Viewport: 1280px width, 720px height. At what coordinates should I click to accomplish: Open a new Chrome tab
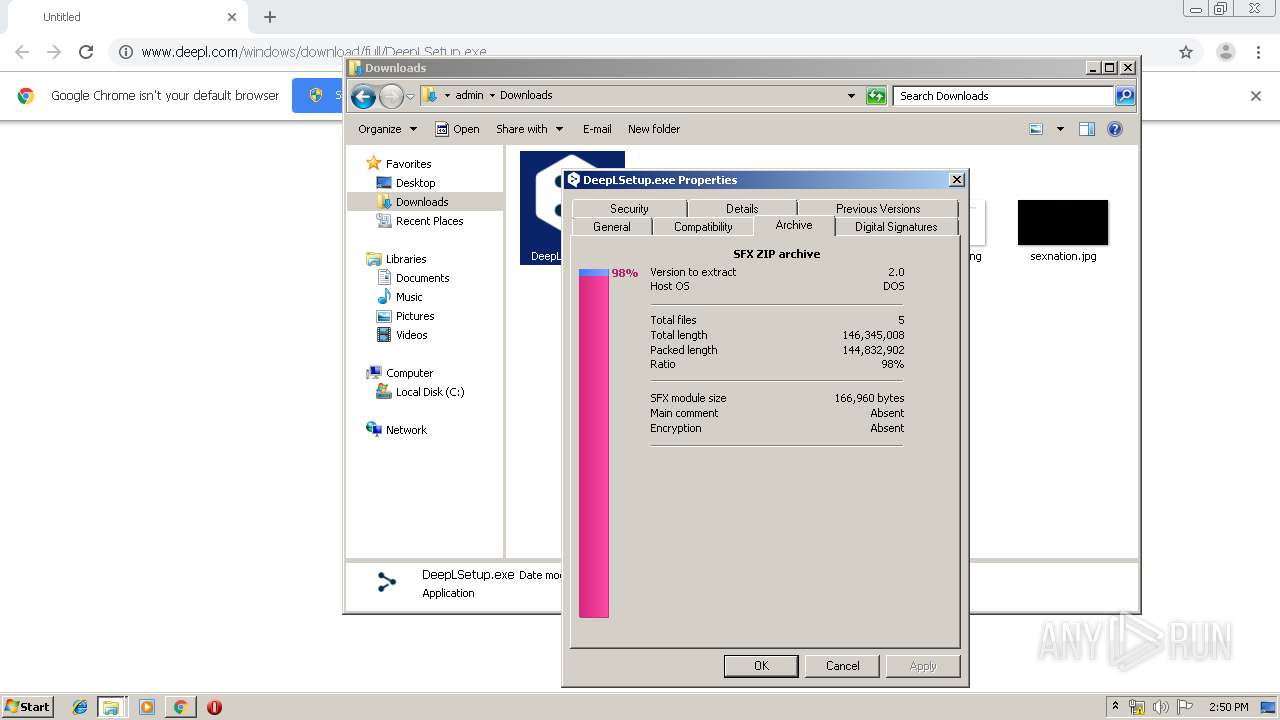270,17
